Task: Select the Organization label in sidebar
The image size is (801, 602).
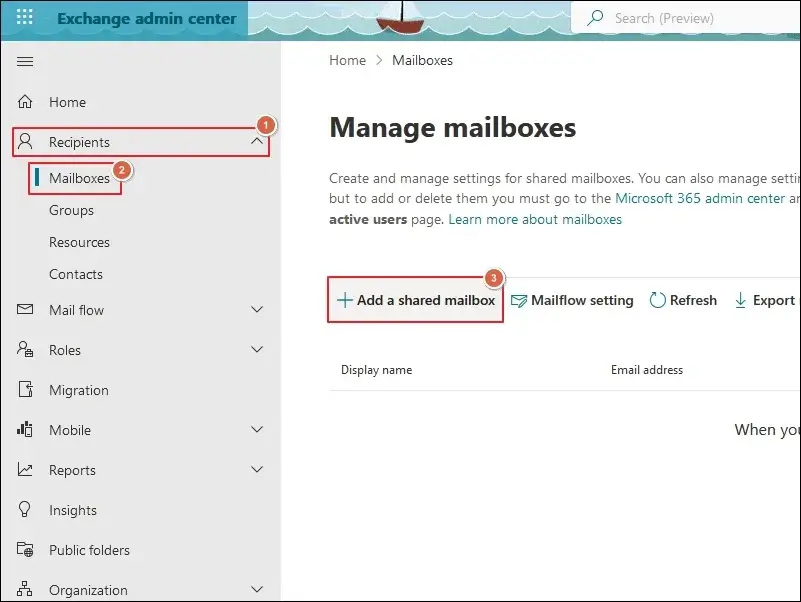Action: coord(88,590)
